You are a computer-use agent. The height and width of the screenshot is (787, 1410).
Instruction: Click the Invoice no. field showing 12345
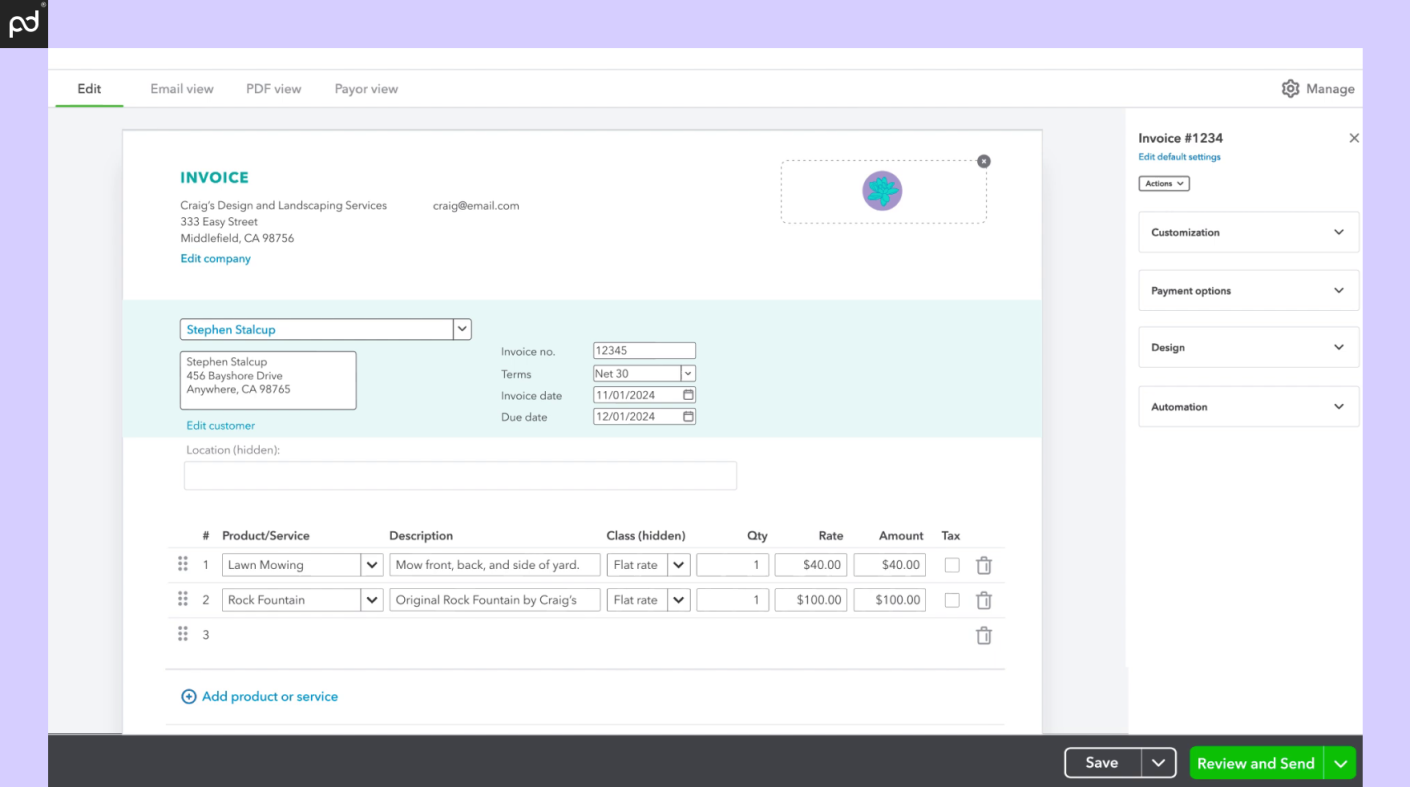(x=643, y=350)
